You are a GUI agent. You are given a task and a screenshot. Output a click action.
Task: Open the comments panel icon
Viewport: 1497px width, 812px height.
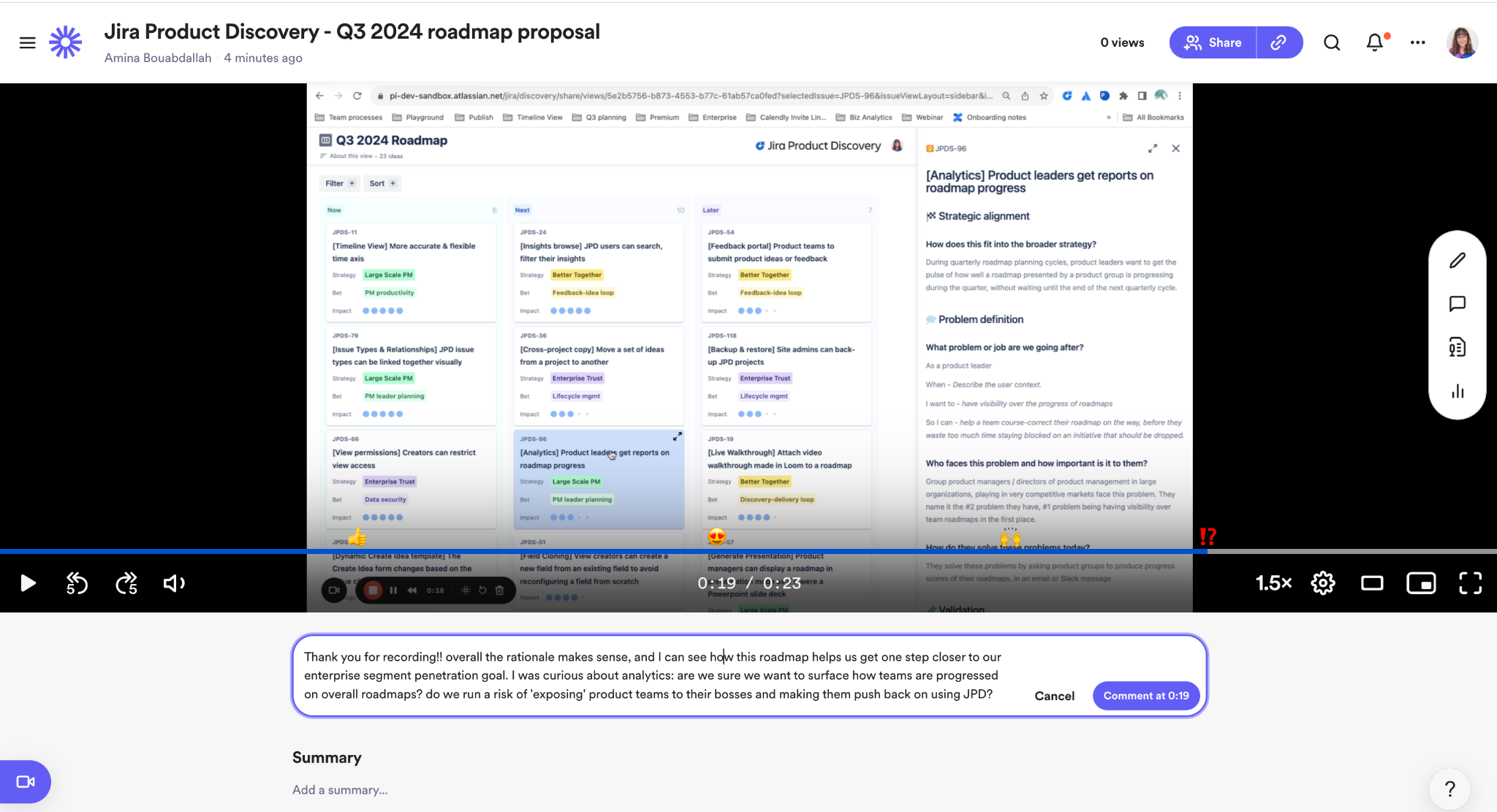[1457, 304]
